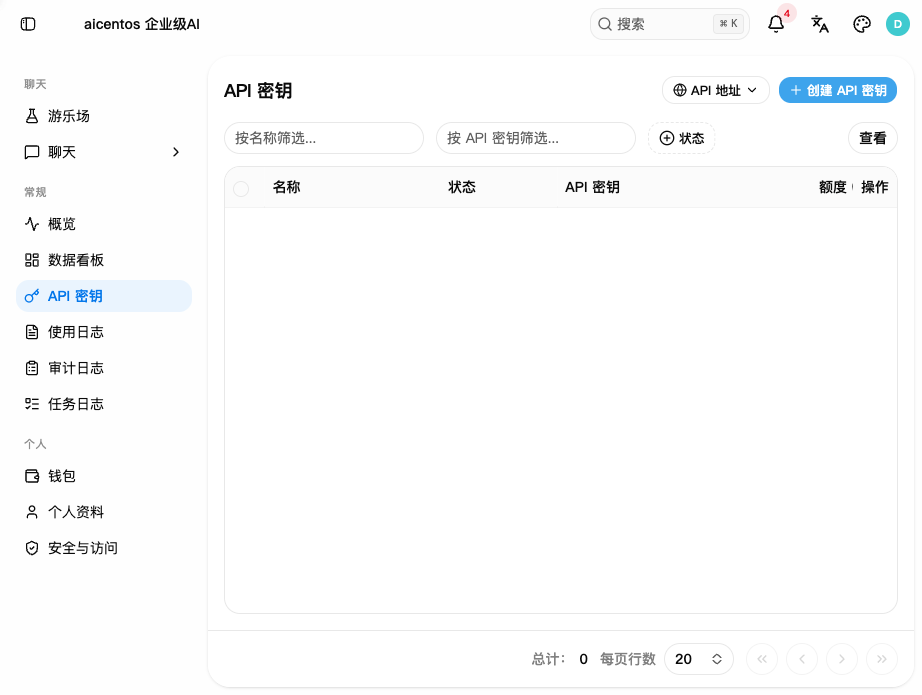This screenshot has height=695, width=922.
Task: Toggle the sidebar panel icon
Action: coord(28,24)
